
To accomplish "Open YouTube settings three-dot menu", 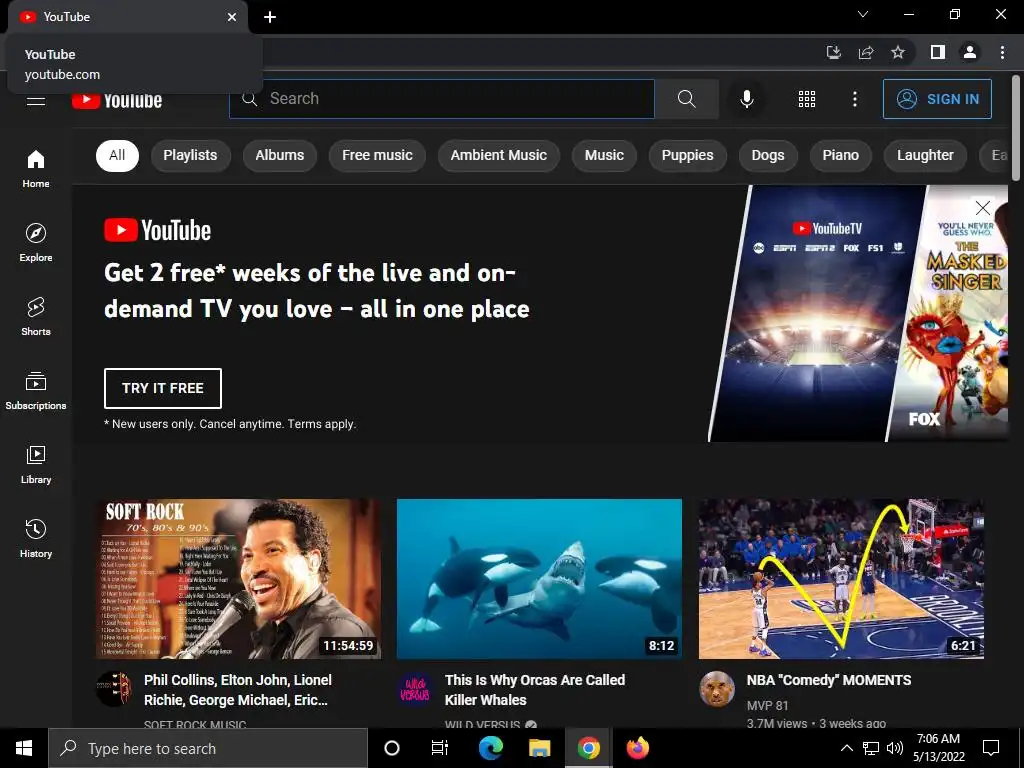I will [x=854, y=99].
